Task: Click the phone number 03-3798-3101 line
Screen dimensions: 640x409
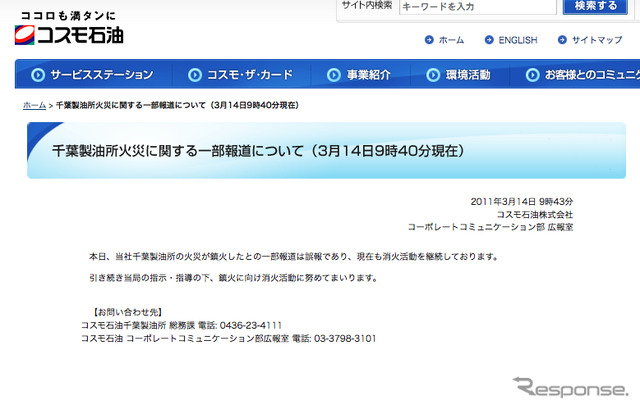Action: (229, 338)
